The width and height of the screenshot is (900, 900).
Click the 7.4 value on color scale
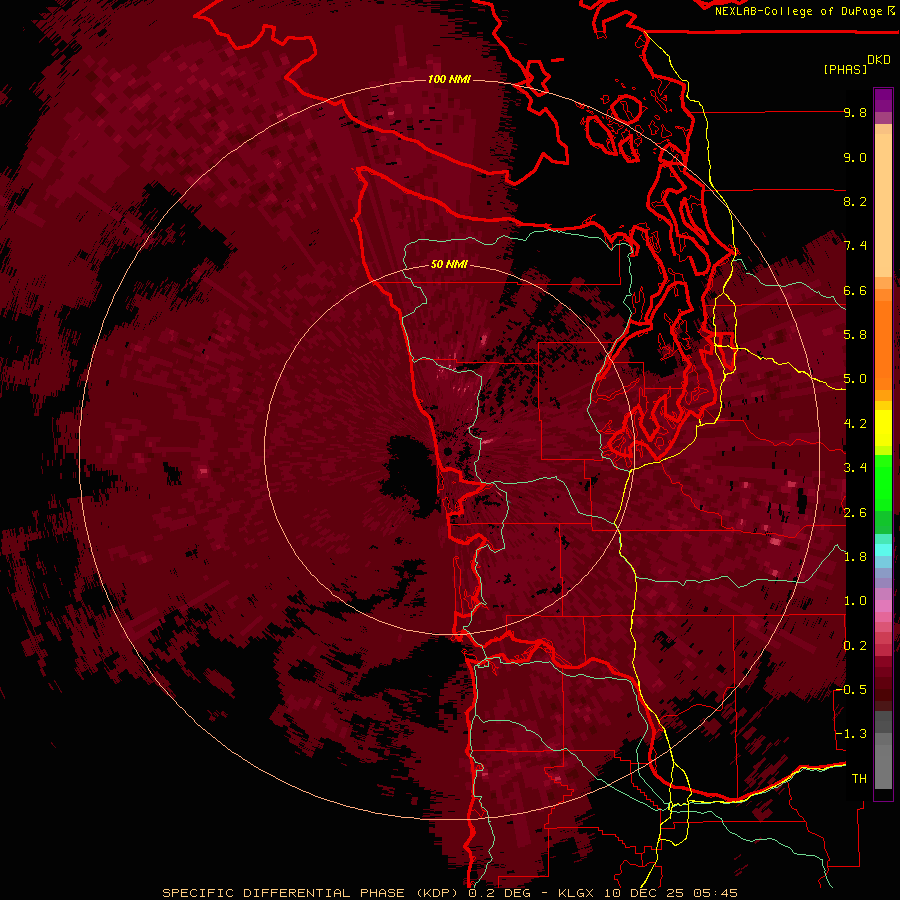(855, 246)
